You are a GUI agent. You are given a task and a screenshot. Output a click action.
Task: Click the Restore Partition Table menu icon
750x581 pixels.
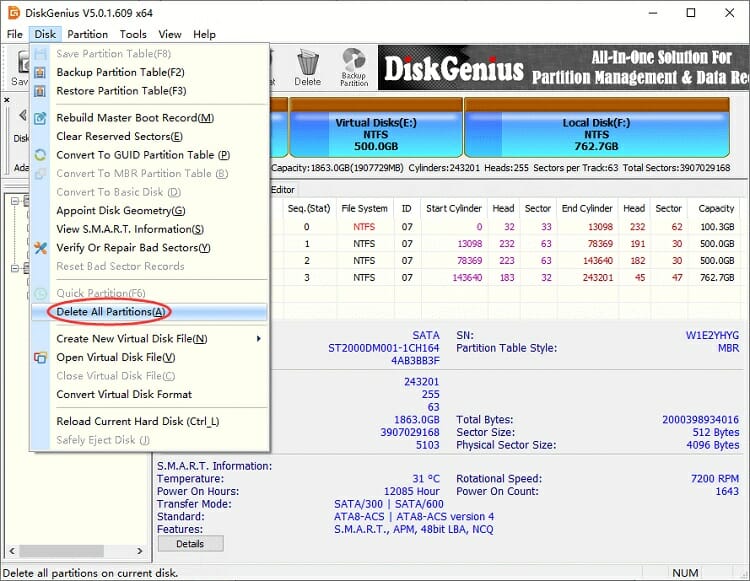(40, 91)
